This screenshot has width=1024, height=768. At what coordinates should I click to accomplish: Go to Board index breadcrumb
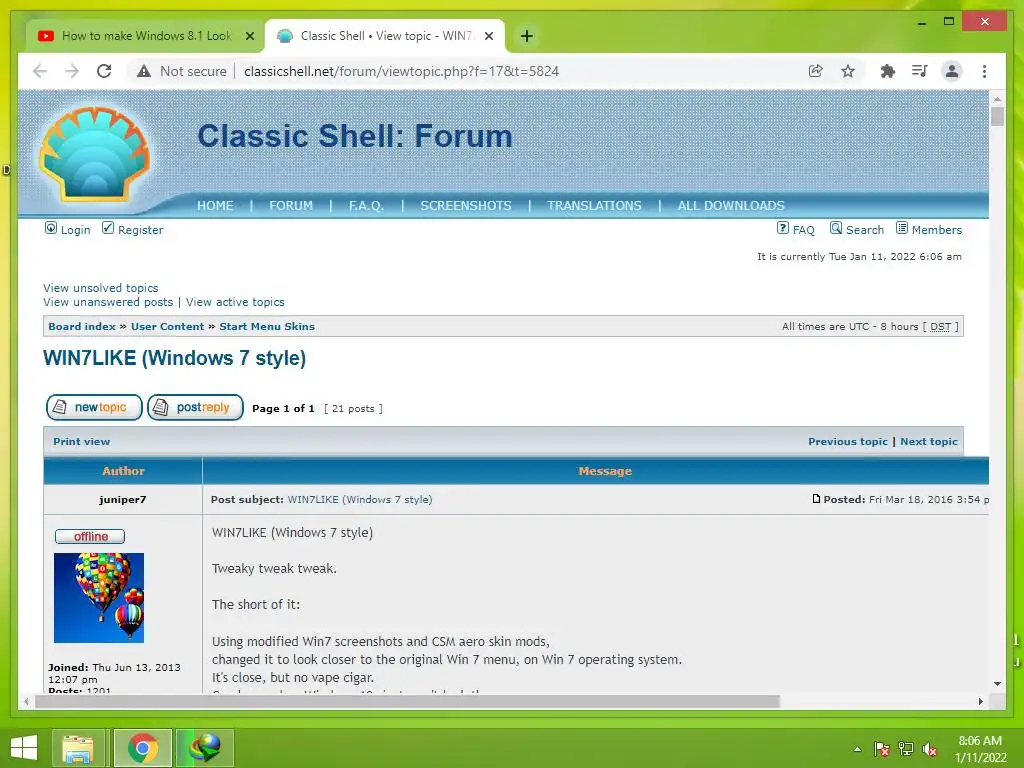tap(82, 327)
